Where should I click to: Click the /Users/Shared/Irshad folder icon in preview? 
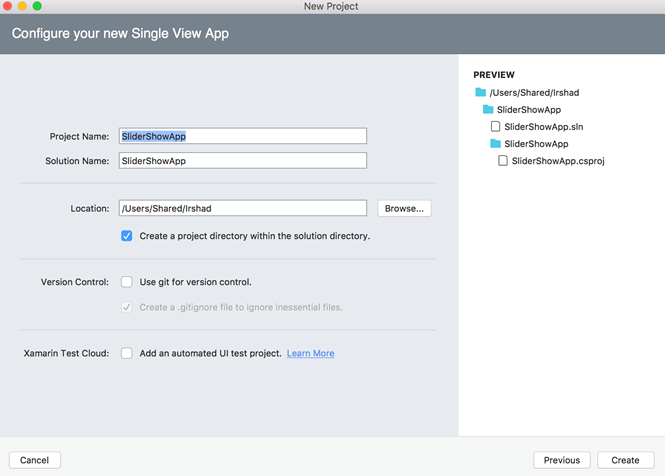click(x=481, y=92)
